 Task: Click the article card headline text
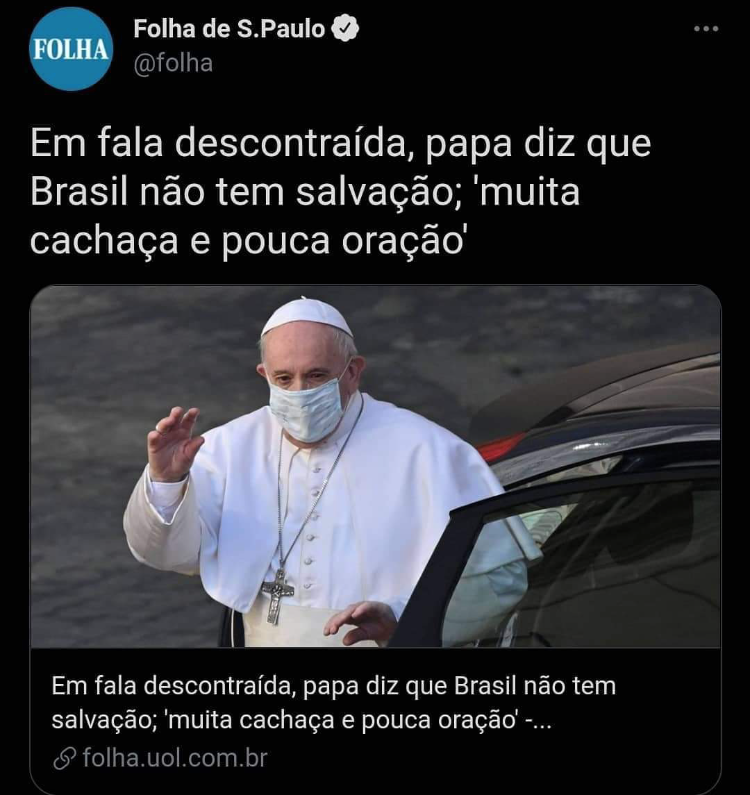(334, 703)
